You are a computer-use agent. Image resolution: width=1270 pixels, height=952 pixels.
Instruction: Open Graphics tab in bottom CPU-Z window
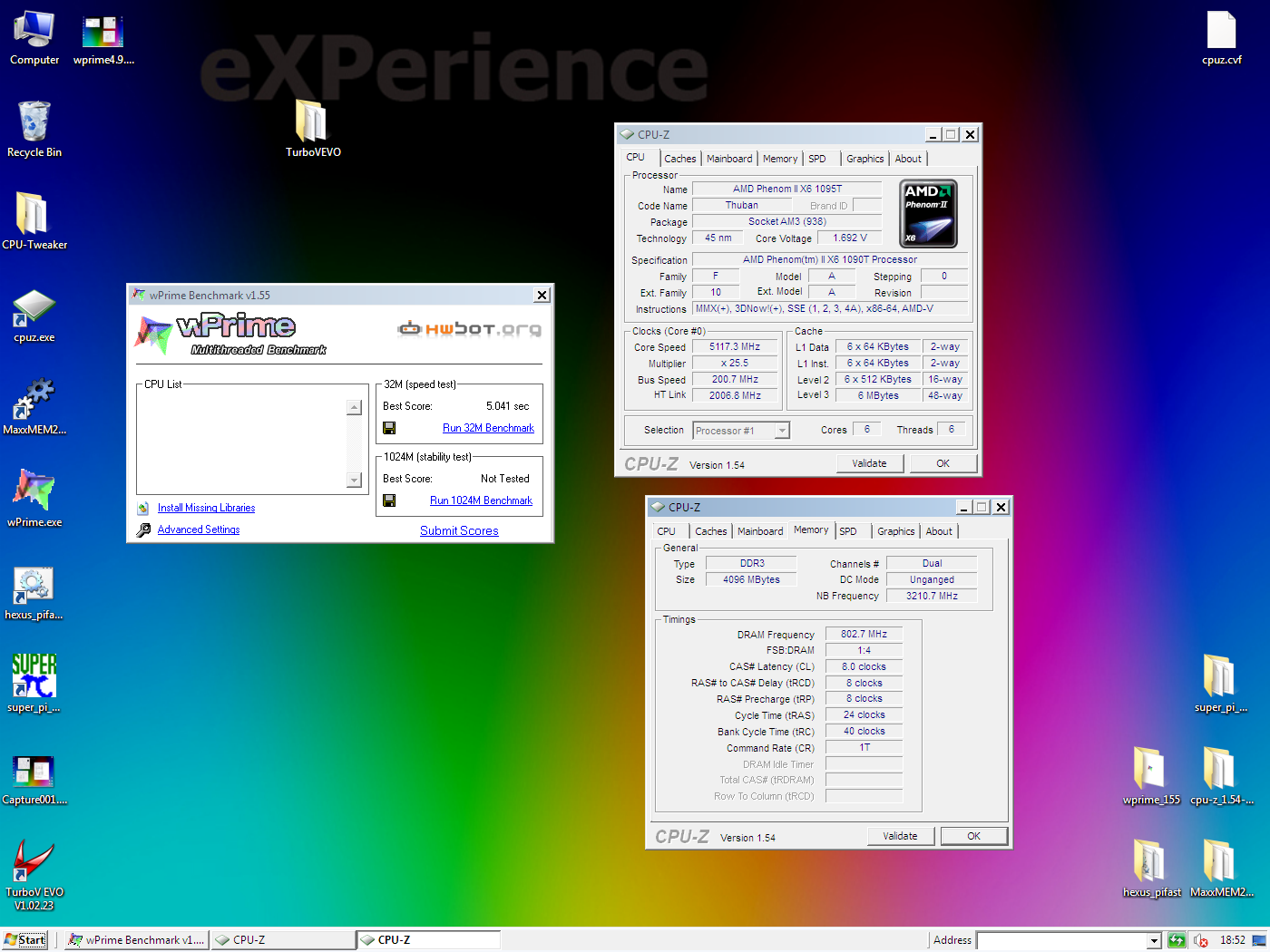click(895, 531)
